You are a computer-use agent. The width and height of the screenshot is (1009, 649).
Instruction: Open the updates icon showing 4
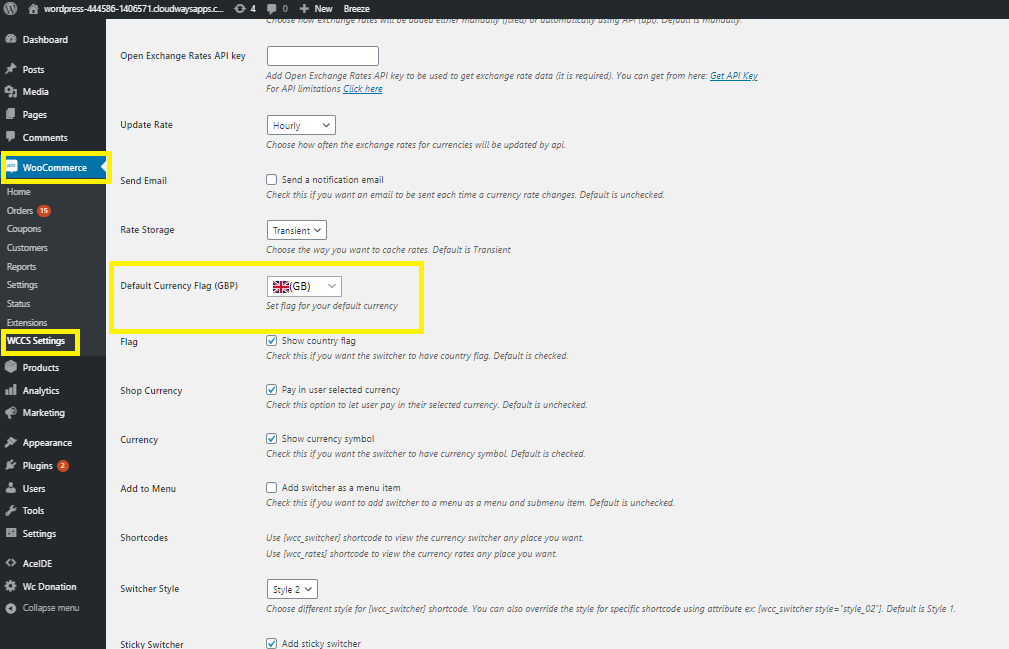click(239, 9)
